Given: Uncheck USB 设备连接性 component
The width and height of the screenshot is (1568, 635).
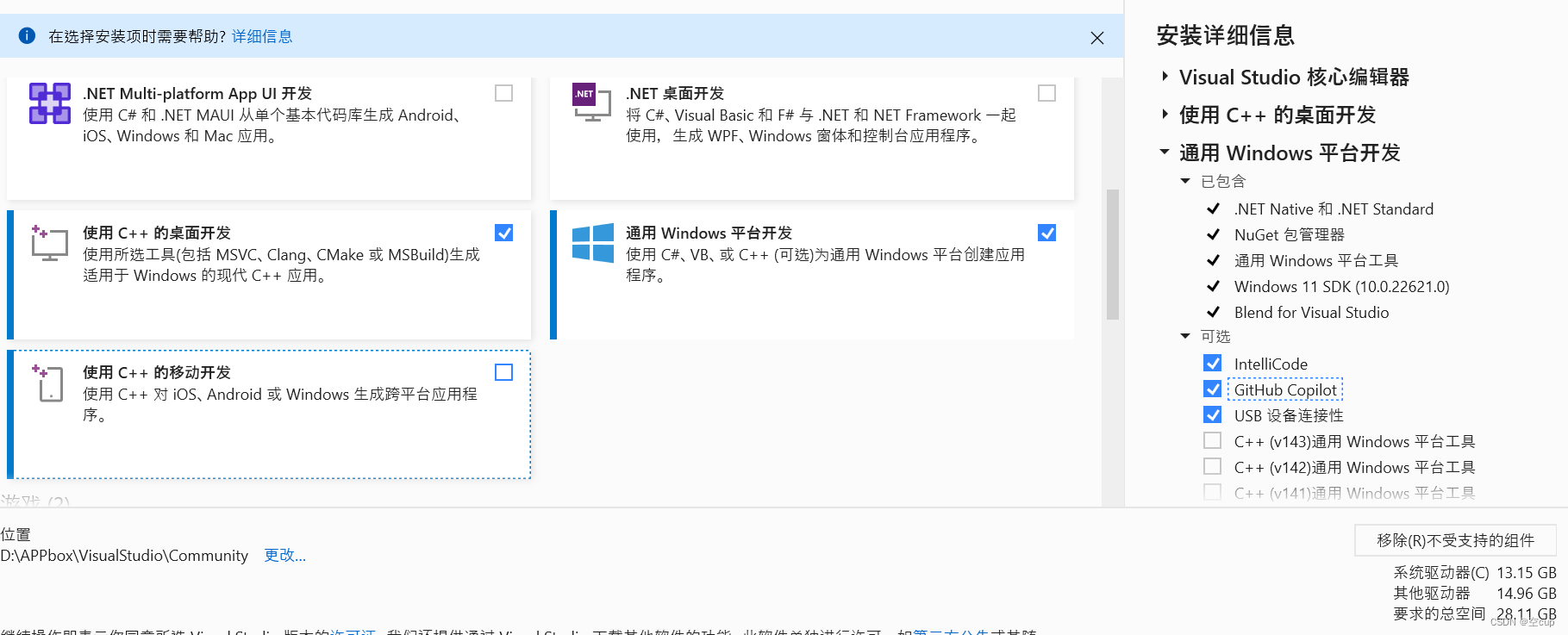Looking at the screenshot, I should [1213, 415].
